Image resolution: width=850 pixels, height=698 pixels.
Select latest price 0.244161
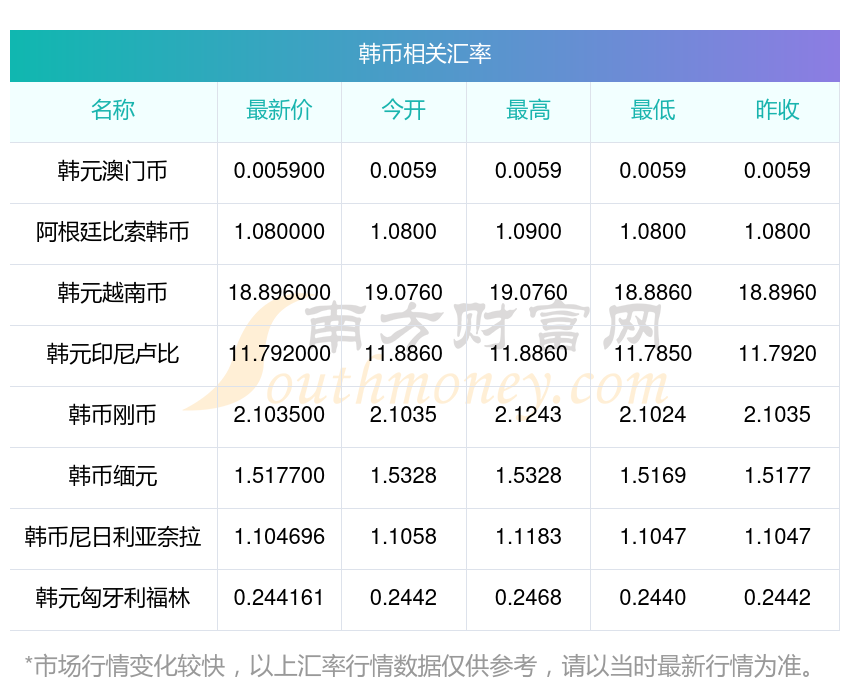click(279, 598)
